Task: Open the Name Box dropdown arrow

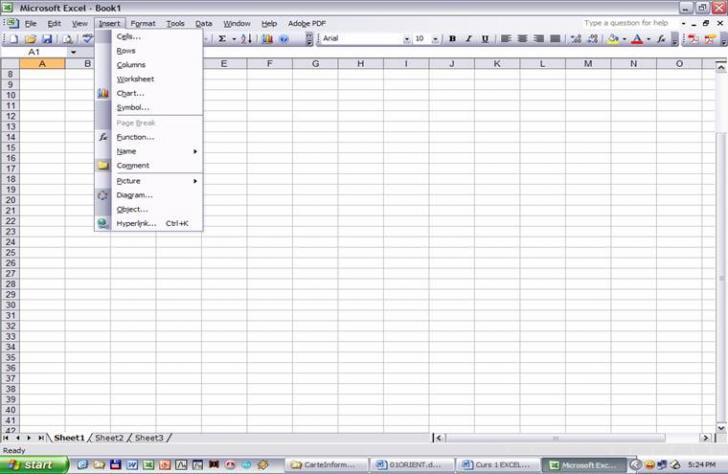Action: click(x=73, y=52)
